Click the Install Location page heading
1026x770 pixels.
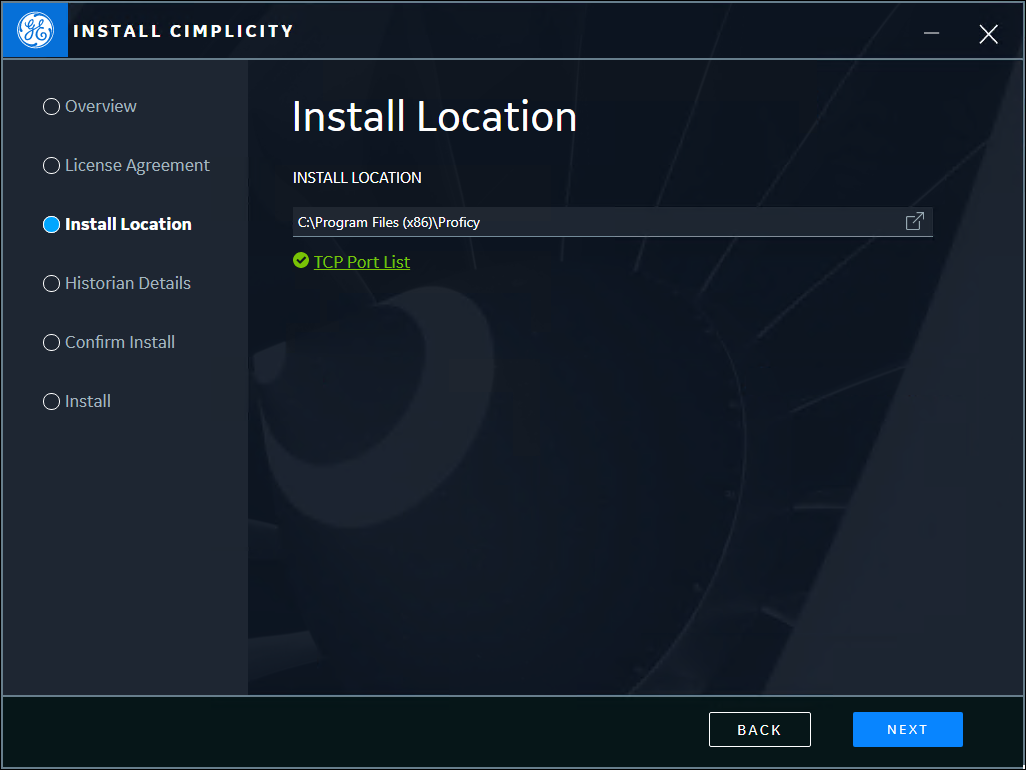434,116
